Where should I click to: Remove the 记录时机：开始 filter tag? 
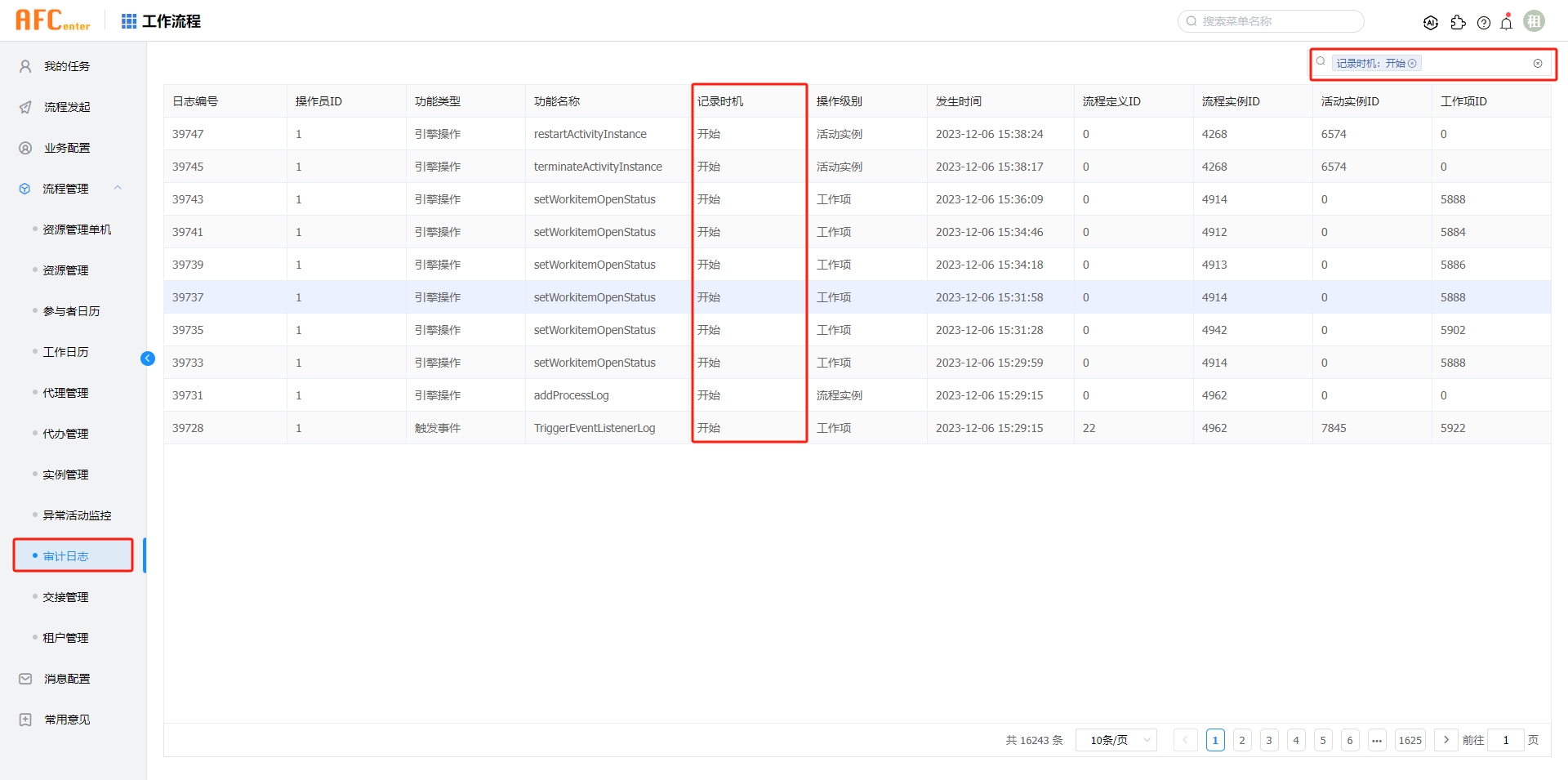1414,63
